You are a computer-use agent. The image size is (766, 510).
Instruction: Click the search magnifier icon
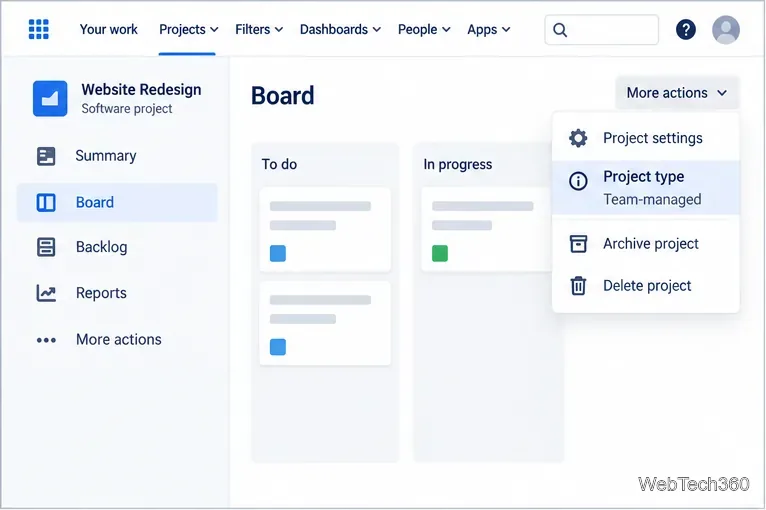coord(560,30)
